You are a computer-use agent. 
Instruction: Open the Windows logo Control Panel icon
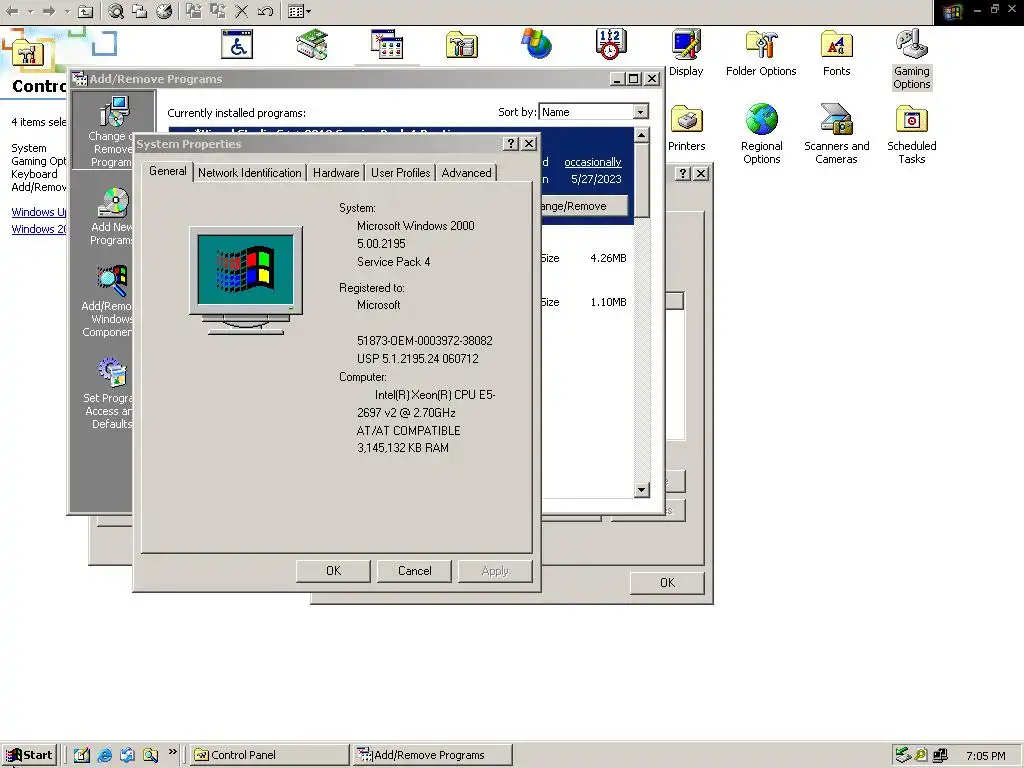[x=536, y=44]
